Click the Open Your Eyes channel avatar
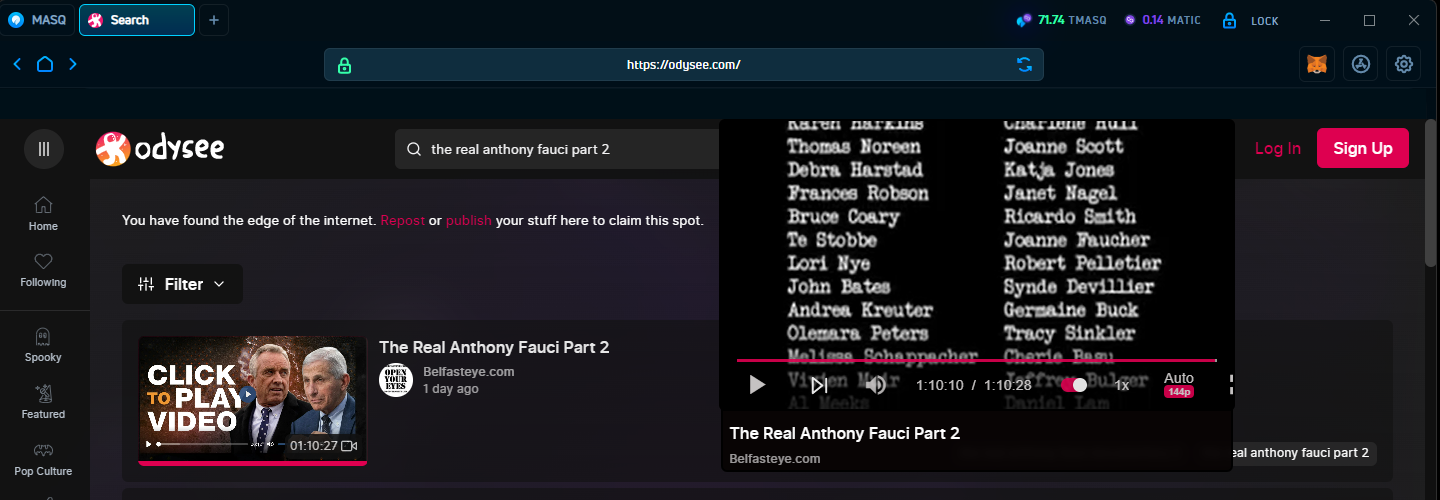The image size is (1440, 500). pos(396,380)
